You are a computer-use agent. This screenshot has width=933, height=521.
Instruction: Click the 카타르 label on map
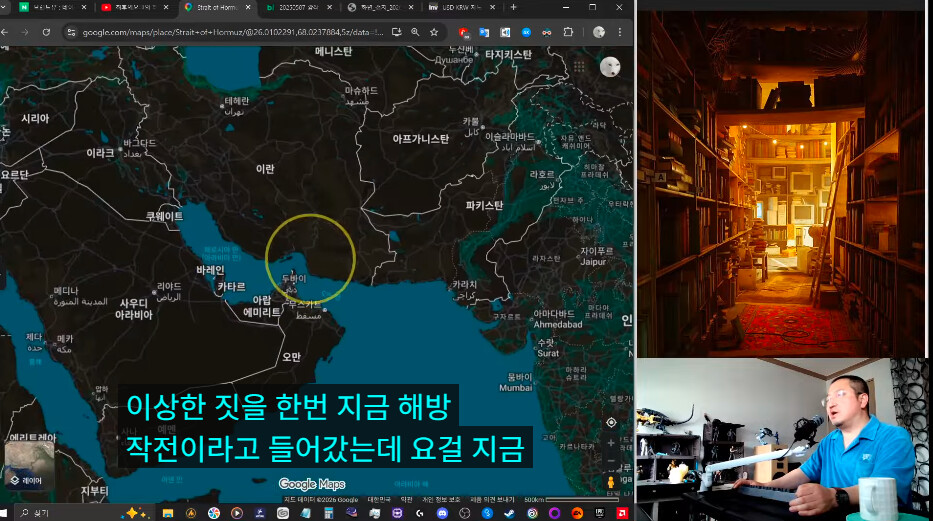231,287
